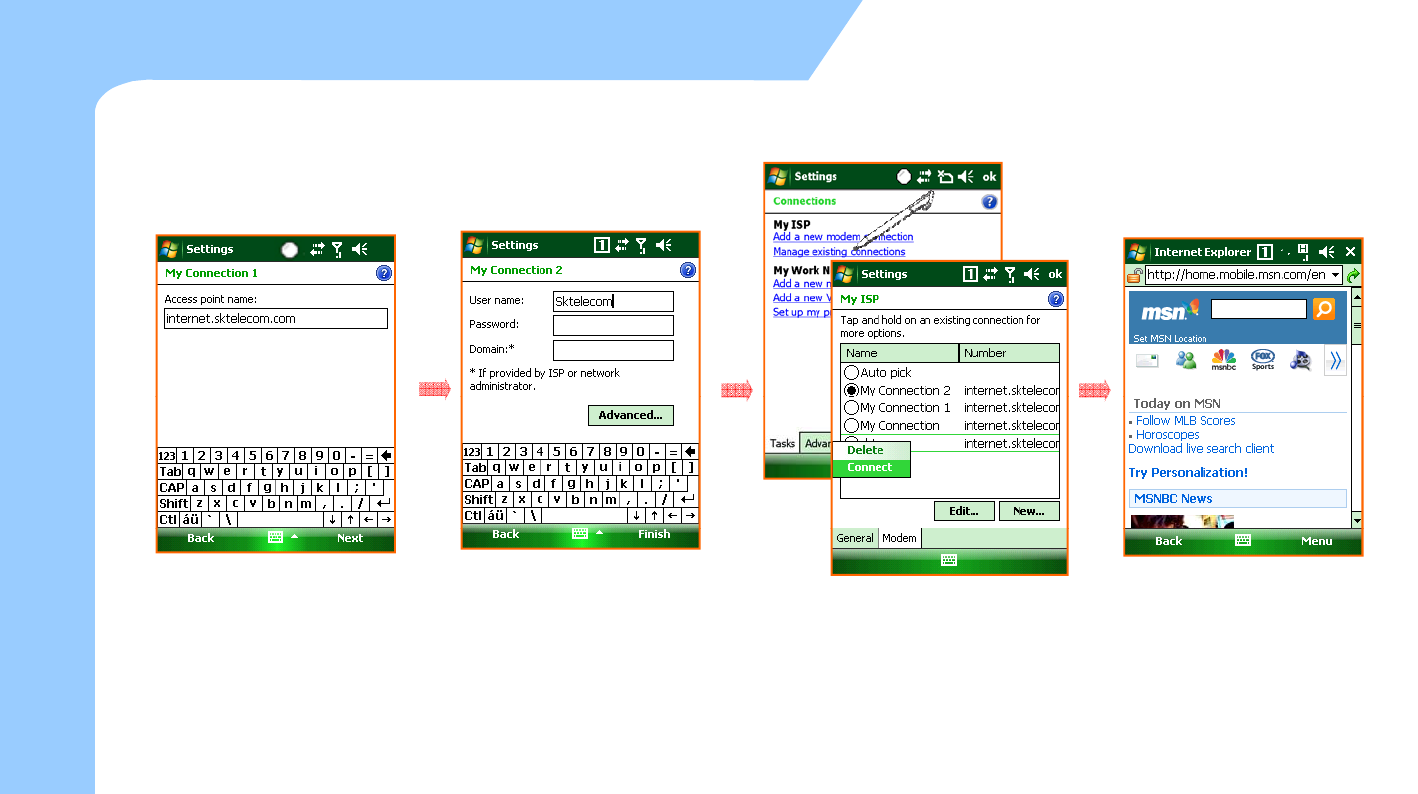Expand more MSN channels with the double chevron
Screen dimensions: 1418x794
(1335, 361)
